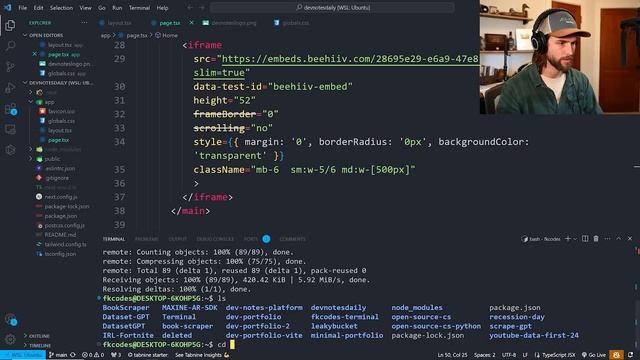Click the ports forwarded indicator
Viewport: 640px width, 360px height.
(x=116, y=355)
